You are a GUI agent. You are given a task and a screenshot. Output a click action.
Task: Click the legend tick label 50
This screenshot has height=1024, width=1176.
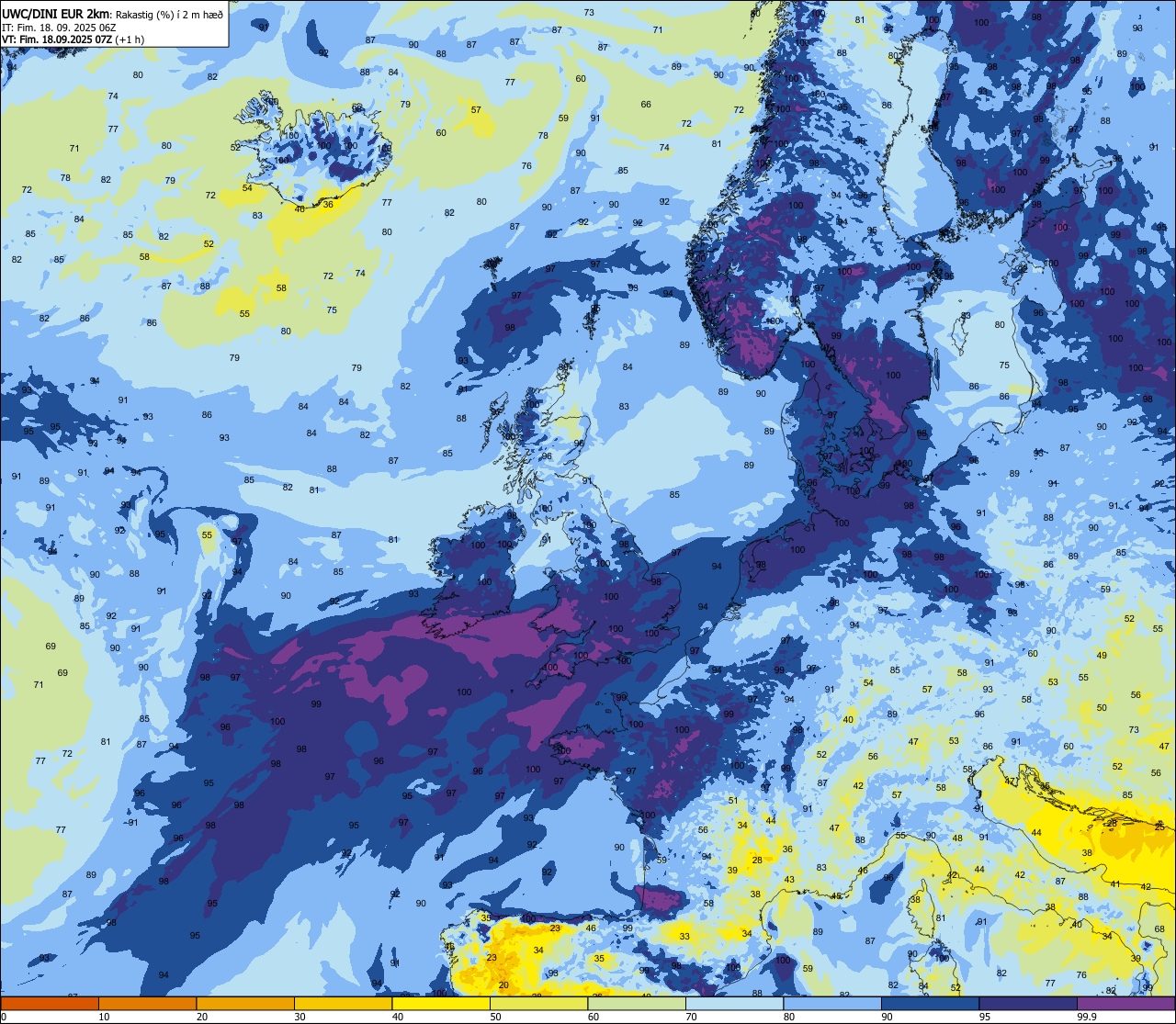(495, 1017)
